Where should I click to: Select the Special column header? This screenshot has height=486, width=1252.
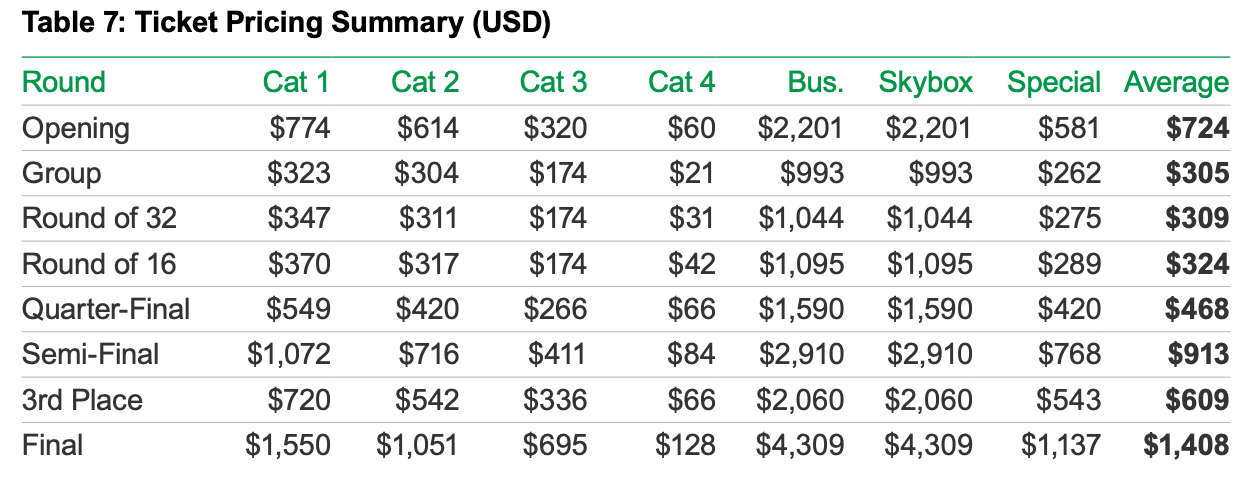point(1054,82)
